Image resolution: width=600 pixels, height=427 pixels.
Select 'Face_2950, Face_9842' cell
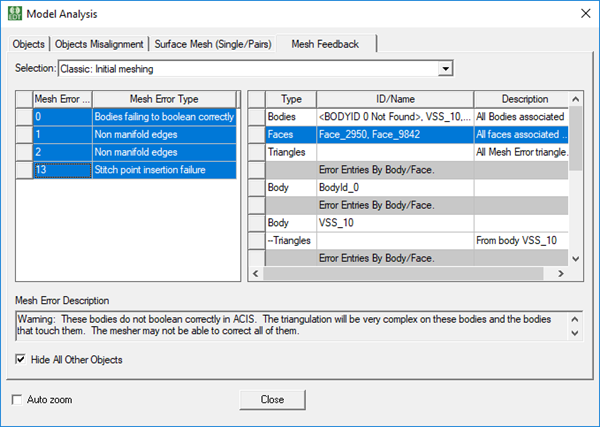tap(395, 134)
